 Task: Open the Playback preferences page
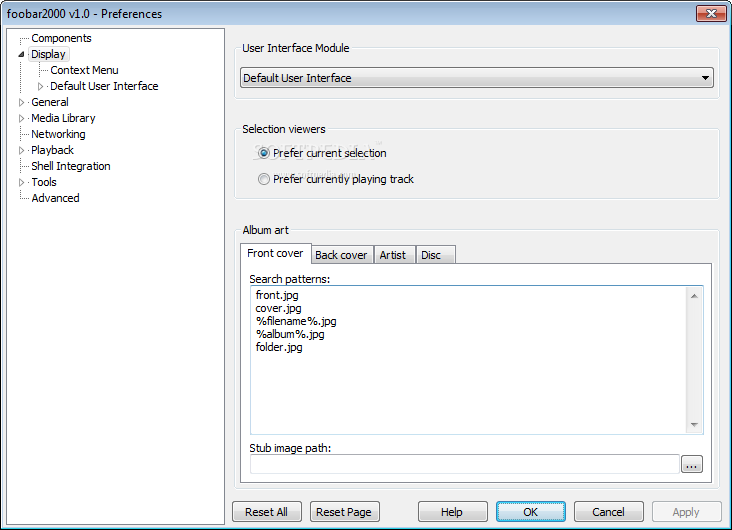pos(52,150)
